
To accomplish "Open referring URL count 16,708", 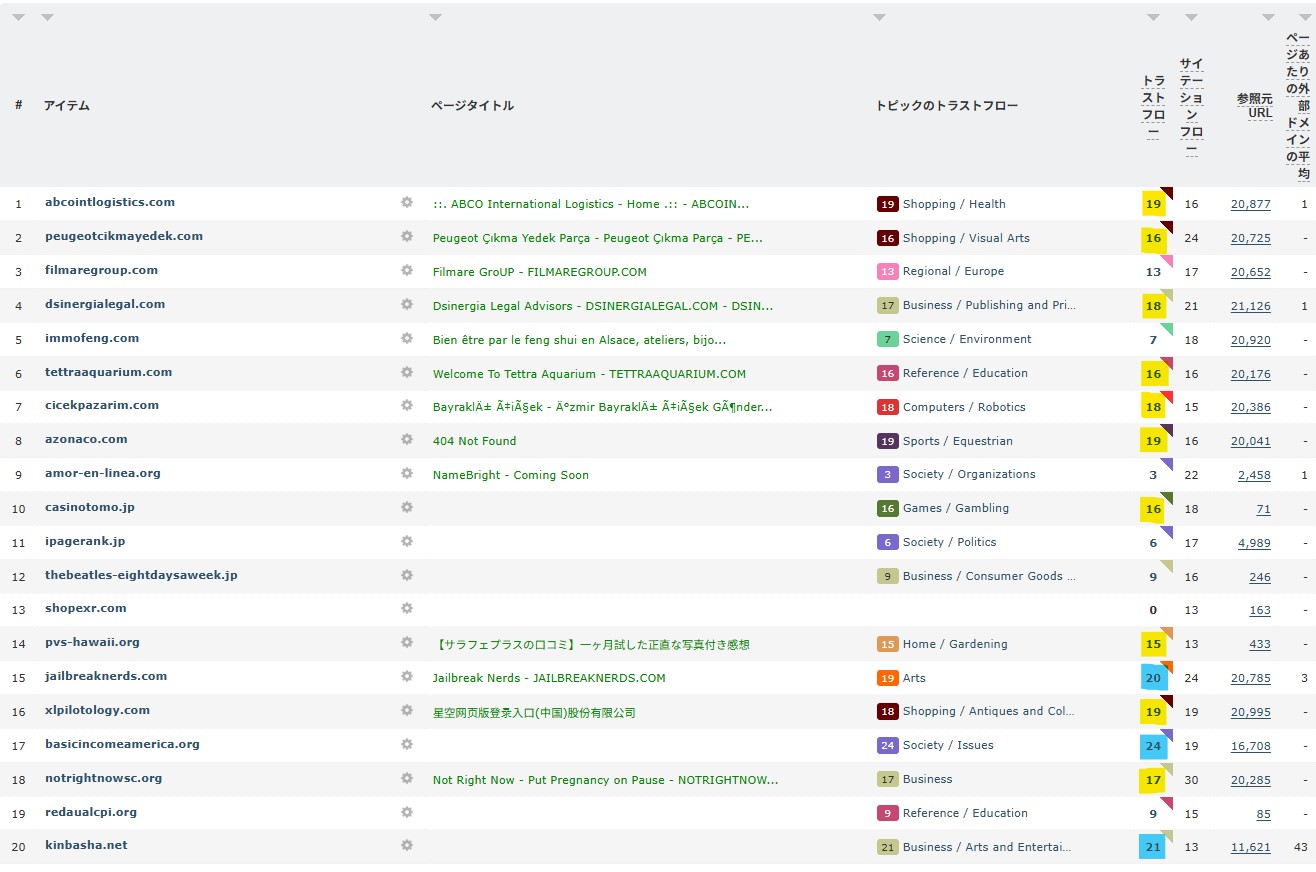I will (1251, 746).
